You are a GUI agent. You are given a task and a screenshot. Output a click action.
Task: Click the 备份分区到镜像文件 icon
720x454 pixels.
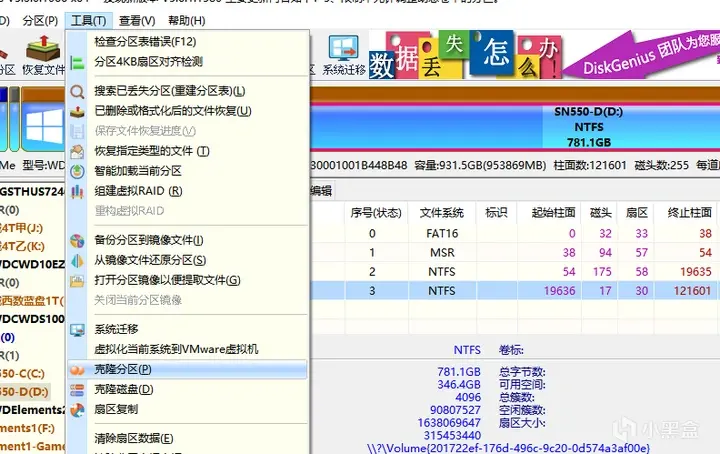point(77,241)
